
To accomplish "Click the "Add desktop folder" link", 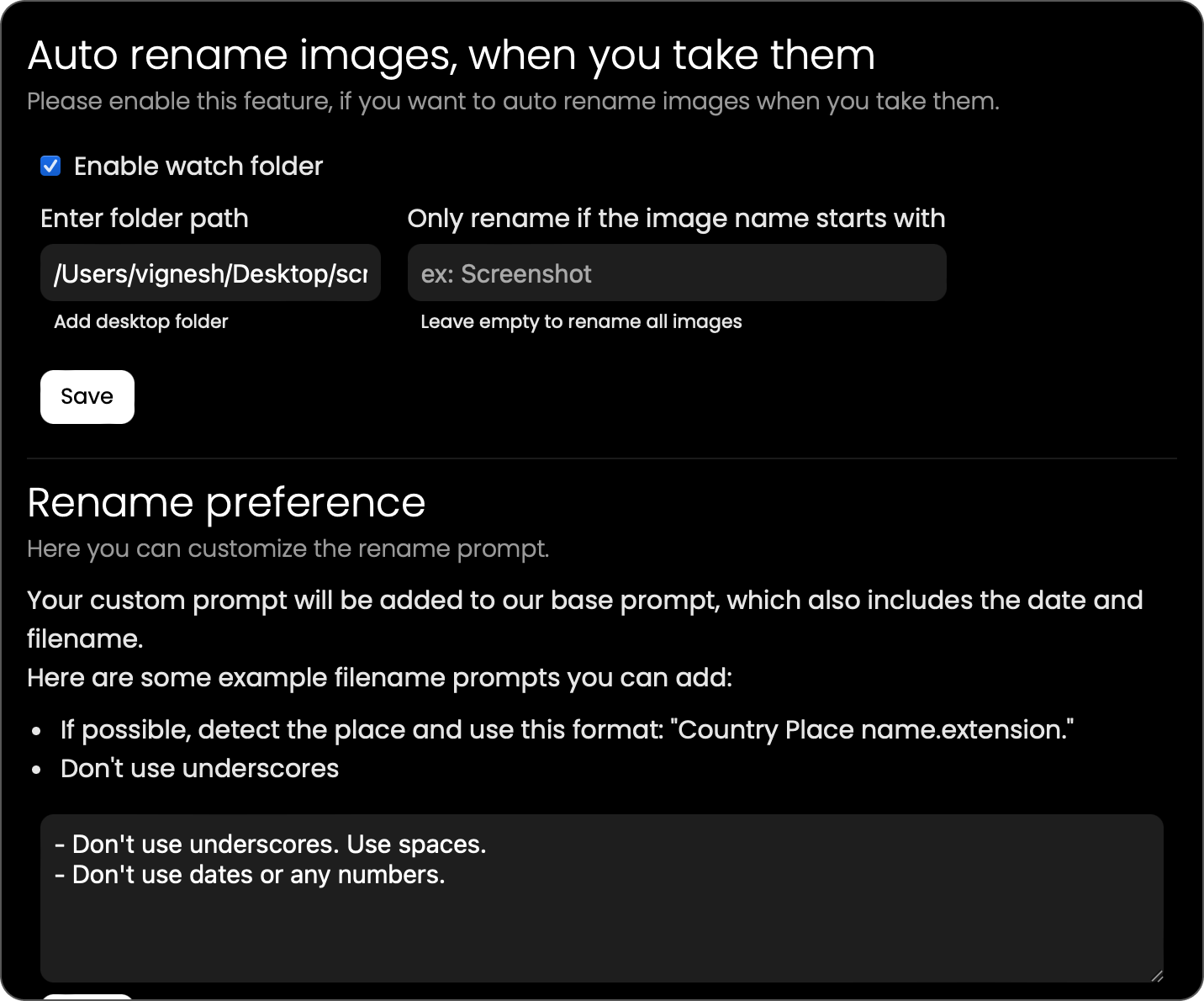I will (141, 321).
